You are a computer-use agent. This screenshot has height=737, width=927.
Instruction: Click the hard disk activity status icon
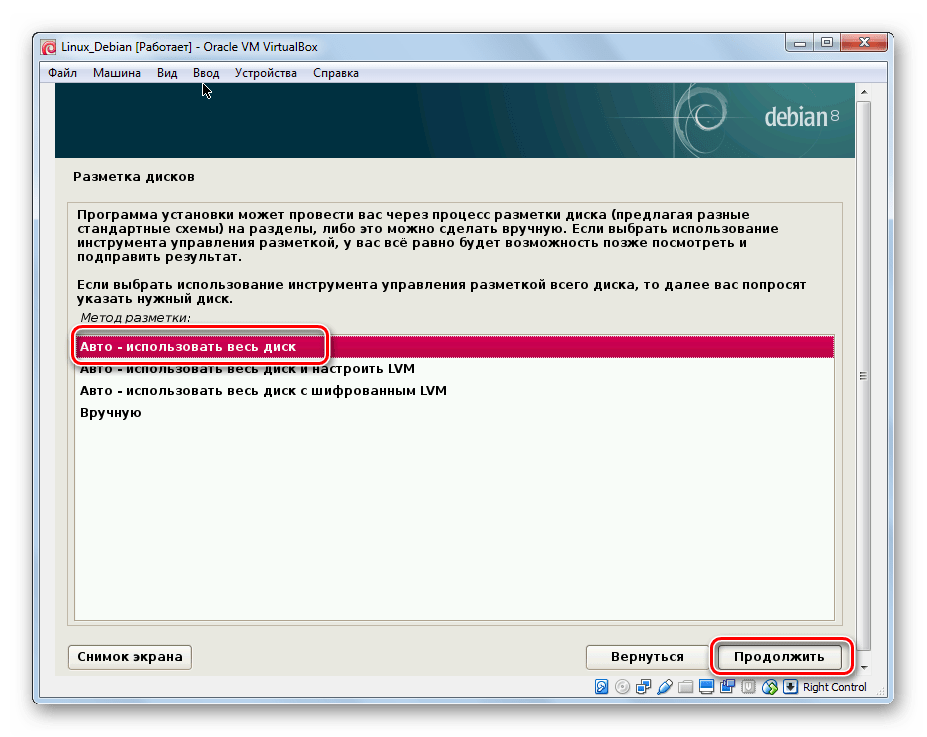(602, 687)
